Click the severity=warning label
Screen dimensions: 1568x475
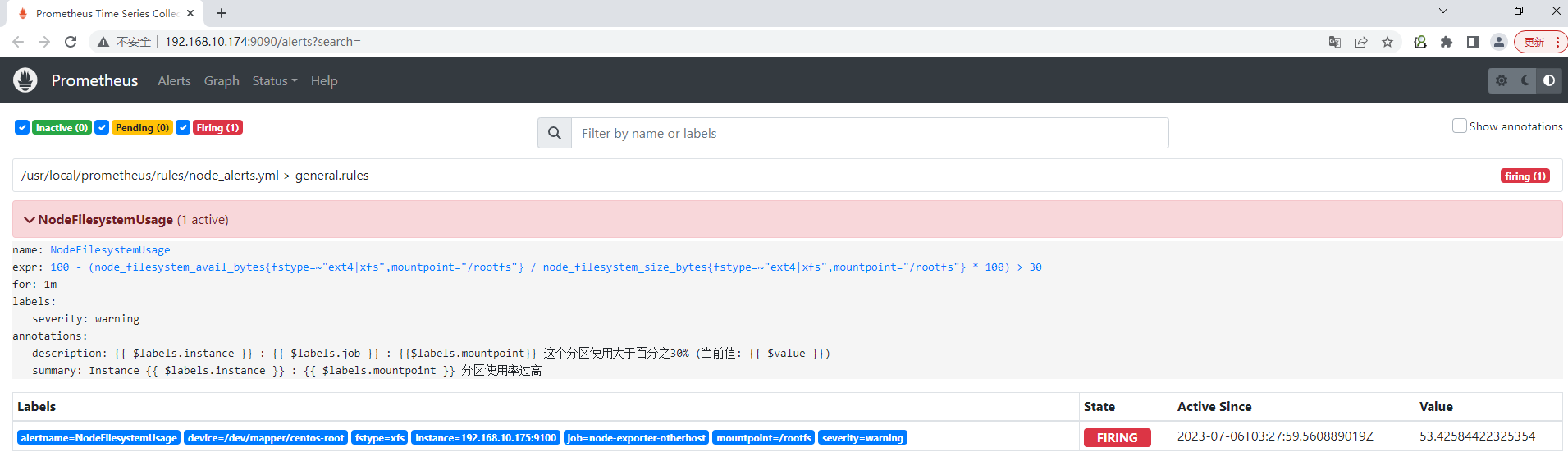point(862,437)
